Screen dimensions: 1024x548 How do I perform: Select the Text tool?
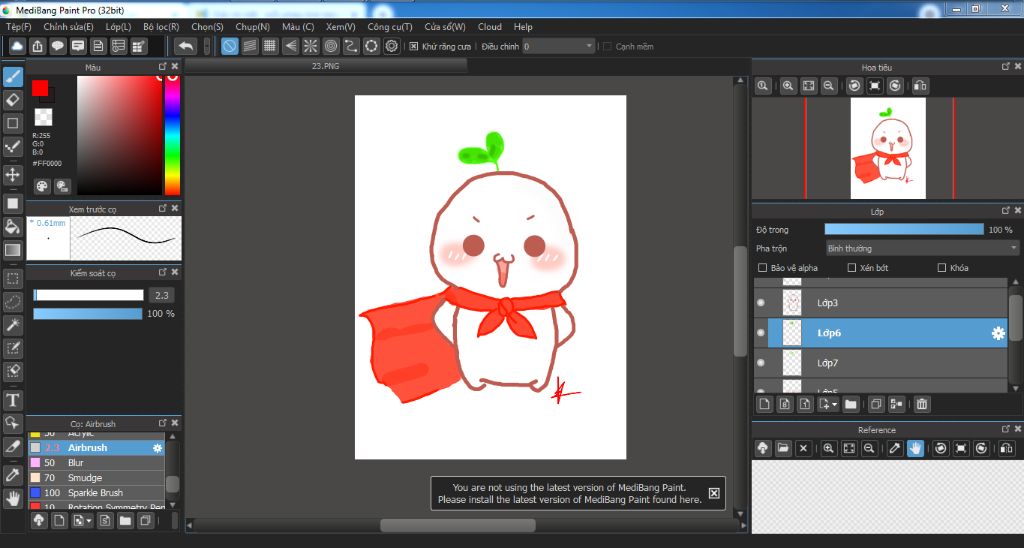[x=12, y=400]
